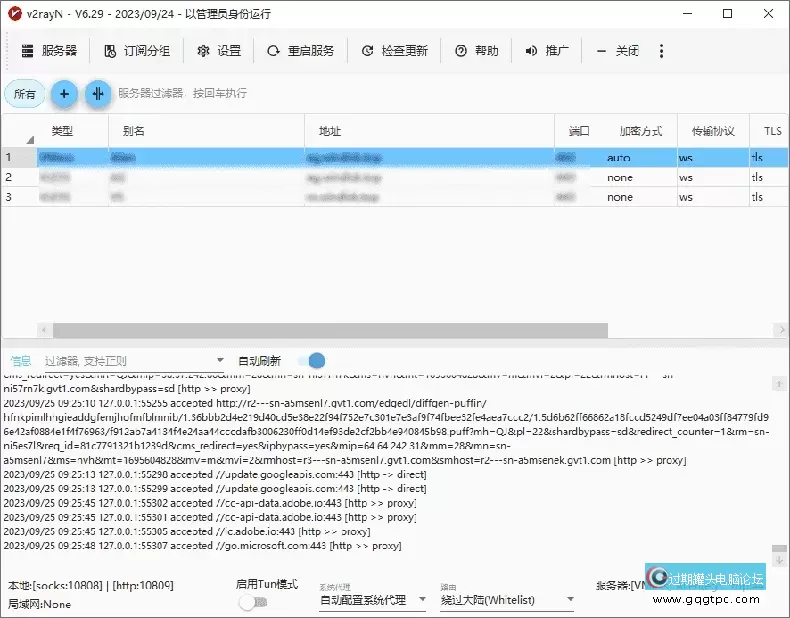The width and height of the screenshot is (790, 618).
Task: Select the 所有 (All) group tab
Action: click(25, 94)
